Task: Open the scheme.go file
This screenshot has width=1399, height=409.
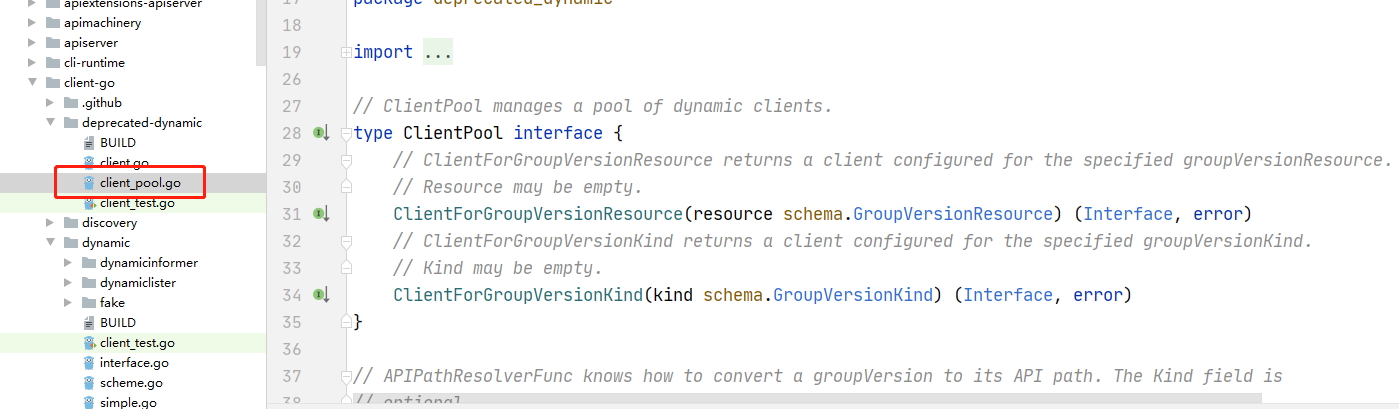Action: coord(131,383)
